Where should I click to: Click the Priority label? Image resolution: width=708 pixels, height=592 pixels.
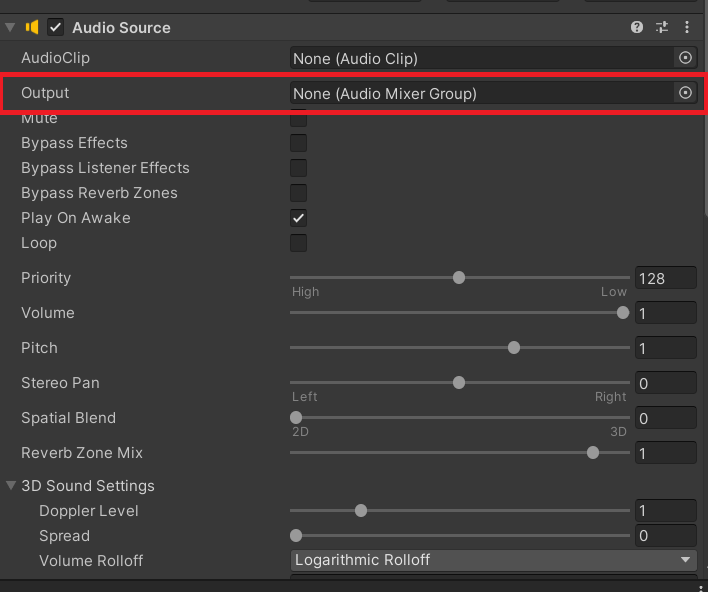coord(46,278)
